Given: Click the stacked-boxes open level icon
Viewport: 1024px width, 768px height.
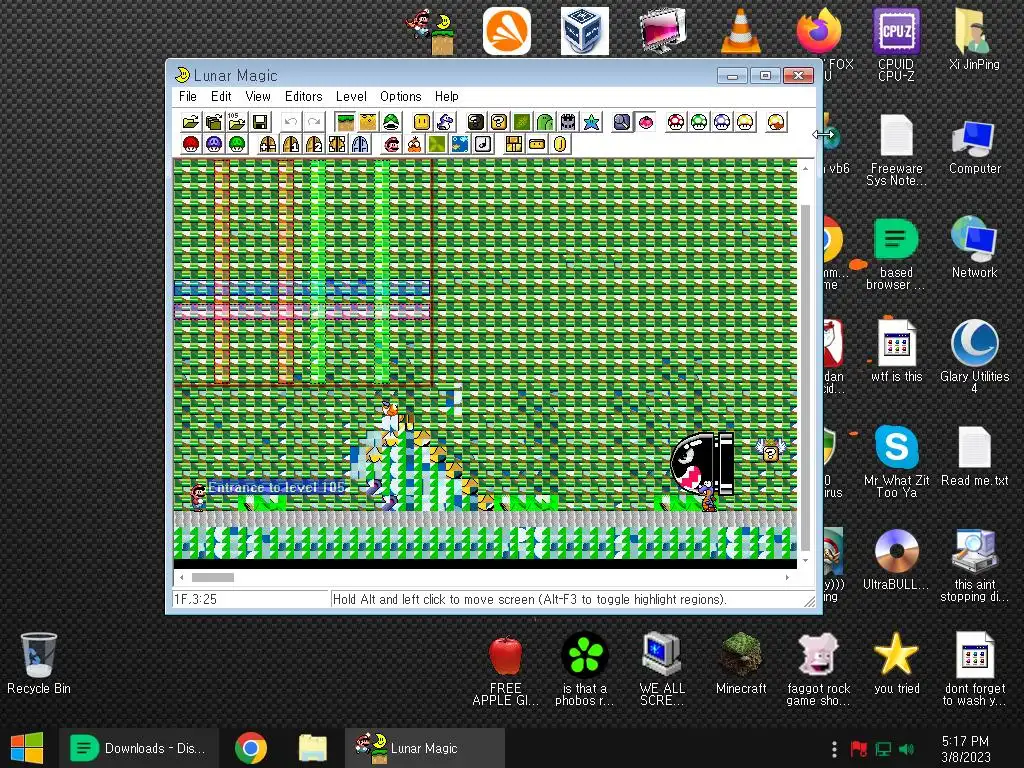Looking at the screenshot, I should (214, 122).
